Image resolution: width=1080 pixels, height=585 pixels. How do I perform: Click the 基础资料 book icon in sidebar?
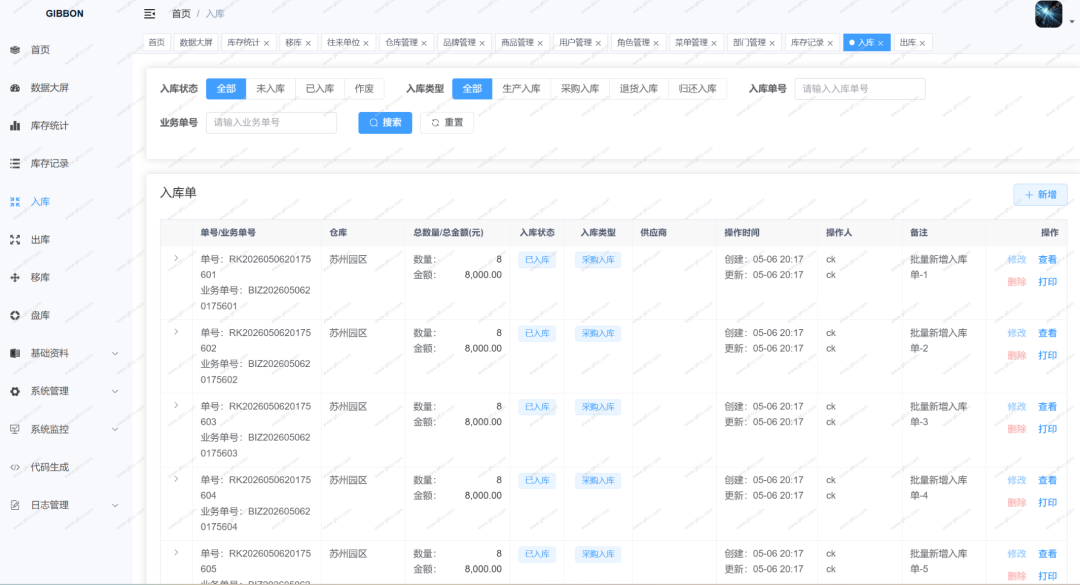click(15, 353)
